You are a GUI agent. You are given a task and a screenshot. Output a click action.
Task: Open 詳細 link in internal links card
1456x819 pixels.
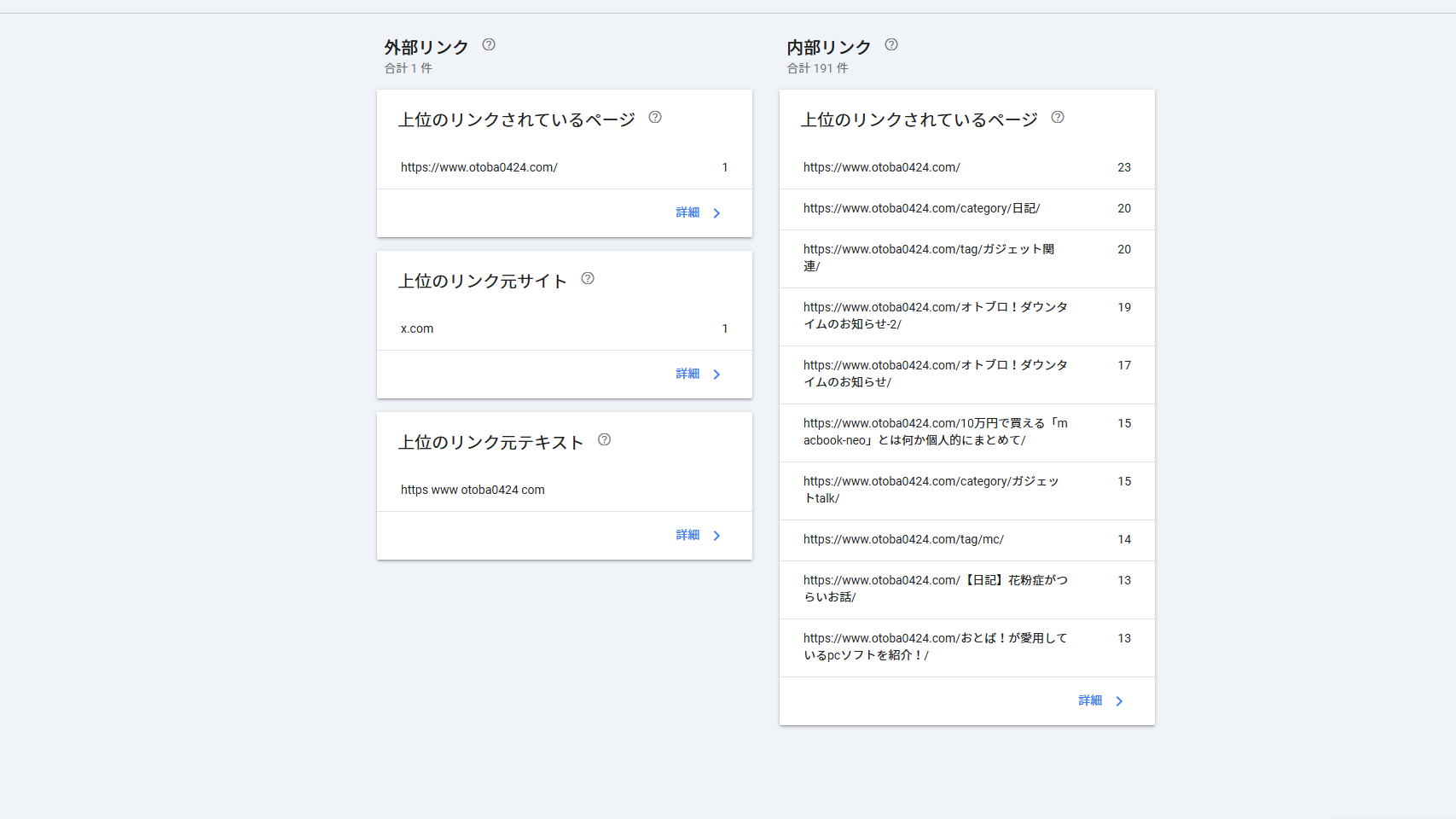[1101, 701]
